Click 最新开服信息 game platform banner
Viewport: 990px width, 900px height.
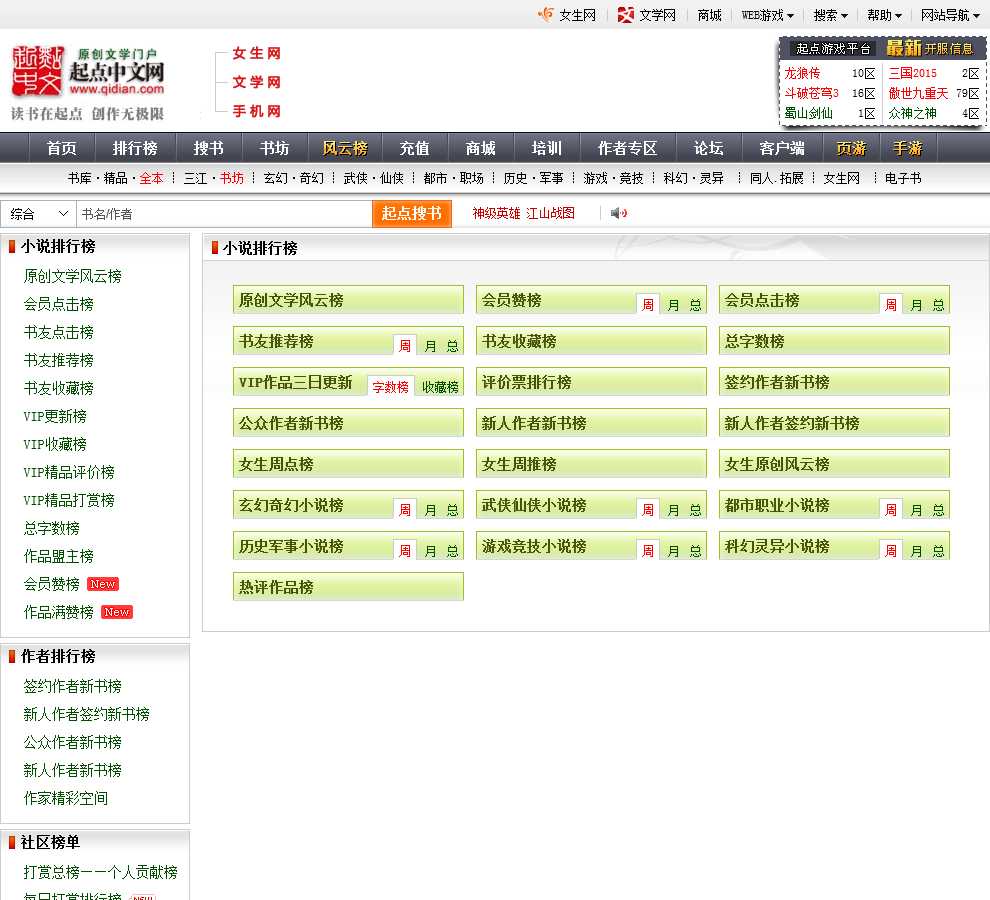[929, 48]
